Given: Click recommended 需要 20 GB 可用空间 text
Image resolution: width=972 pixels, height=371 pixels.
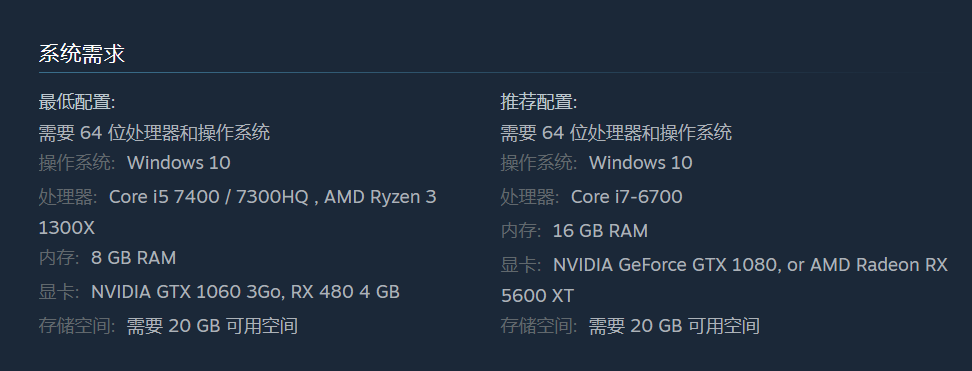Looking at the screenshot, I should click(x=674, y=326).
